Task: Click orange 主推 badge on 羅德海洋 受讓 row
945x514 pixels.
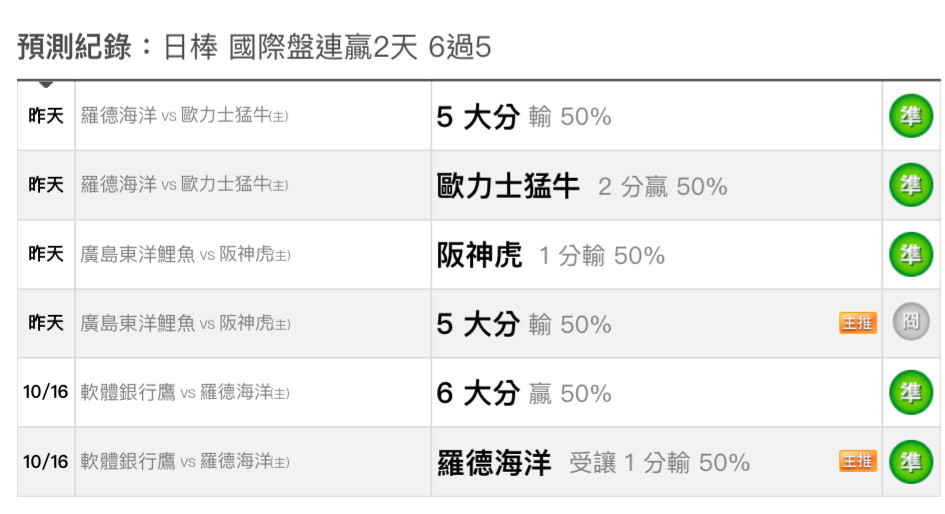Action: (x=858, y=462)
